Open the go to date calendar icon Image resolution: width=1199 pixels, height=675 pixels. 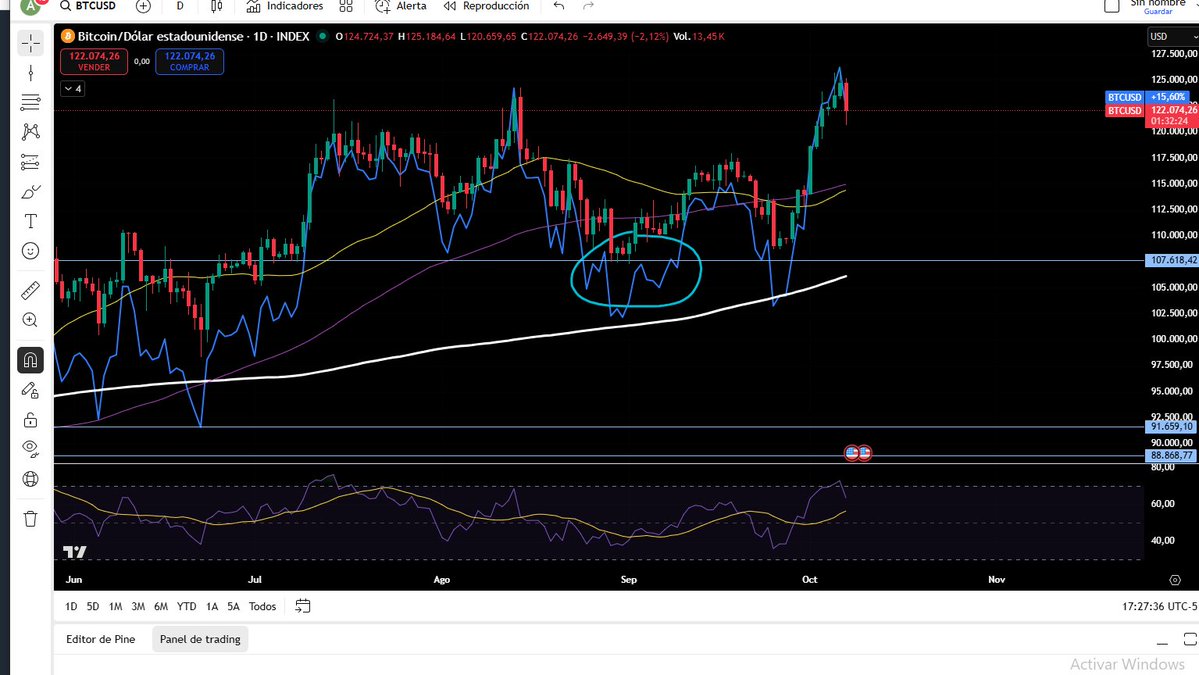click(x=303, y=606)
